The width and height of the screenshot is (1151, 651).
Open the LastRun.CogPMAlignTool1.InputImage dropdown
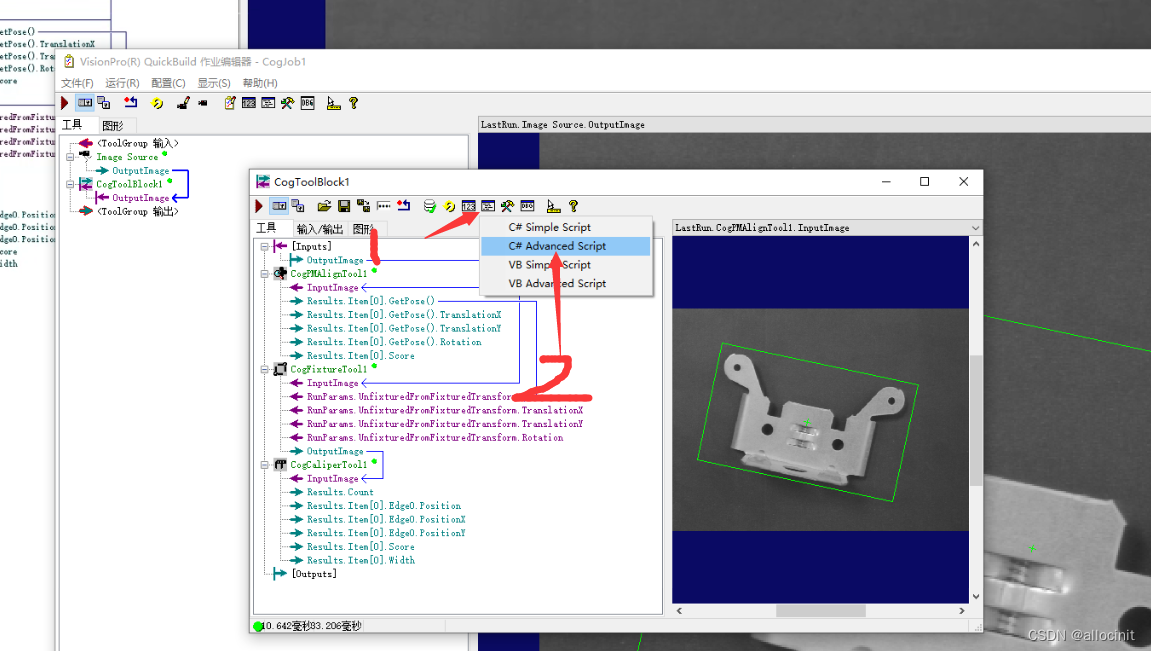coord(975,228)
